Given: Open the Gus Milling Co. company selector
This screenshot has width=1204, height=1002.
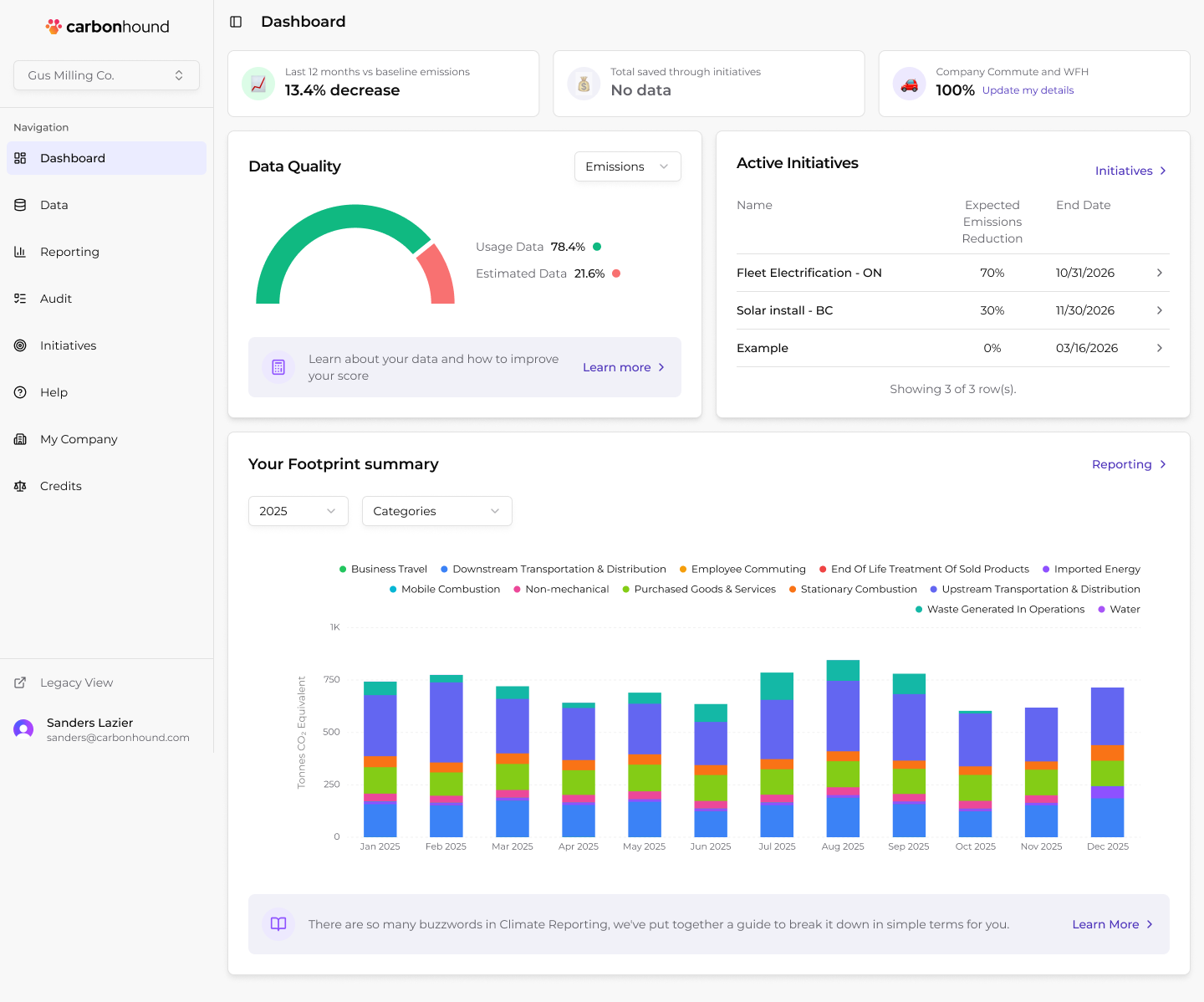Looking at the screenshot, I should click(x=106, y=75).
